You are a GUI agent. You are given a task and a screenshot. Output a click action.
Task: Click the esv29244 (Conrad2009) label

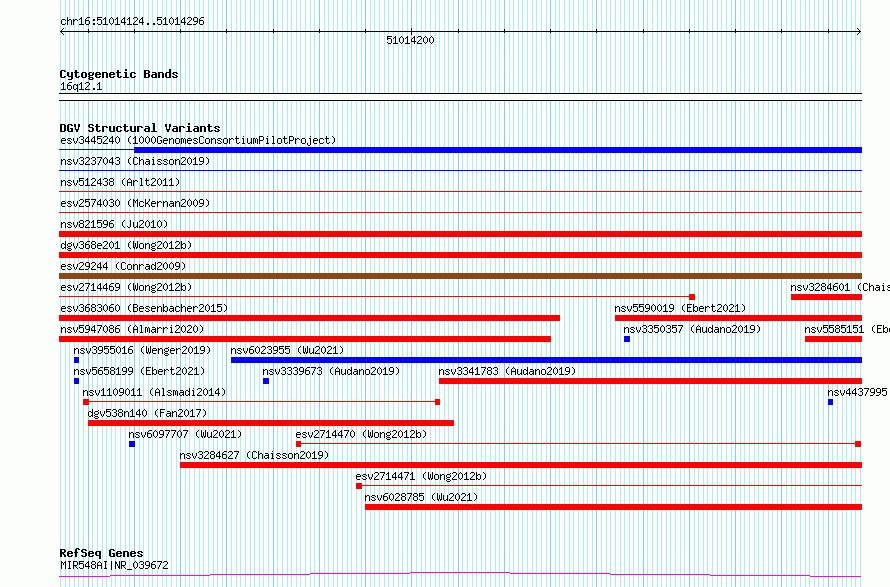pos(123,266)
